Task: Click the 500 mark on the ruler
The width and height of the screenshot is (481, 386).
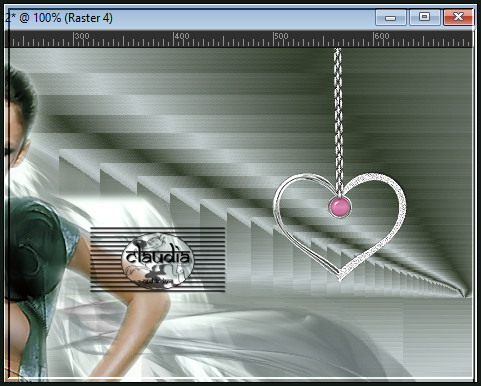Action: (x=281, y=36)
